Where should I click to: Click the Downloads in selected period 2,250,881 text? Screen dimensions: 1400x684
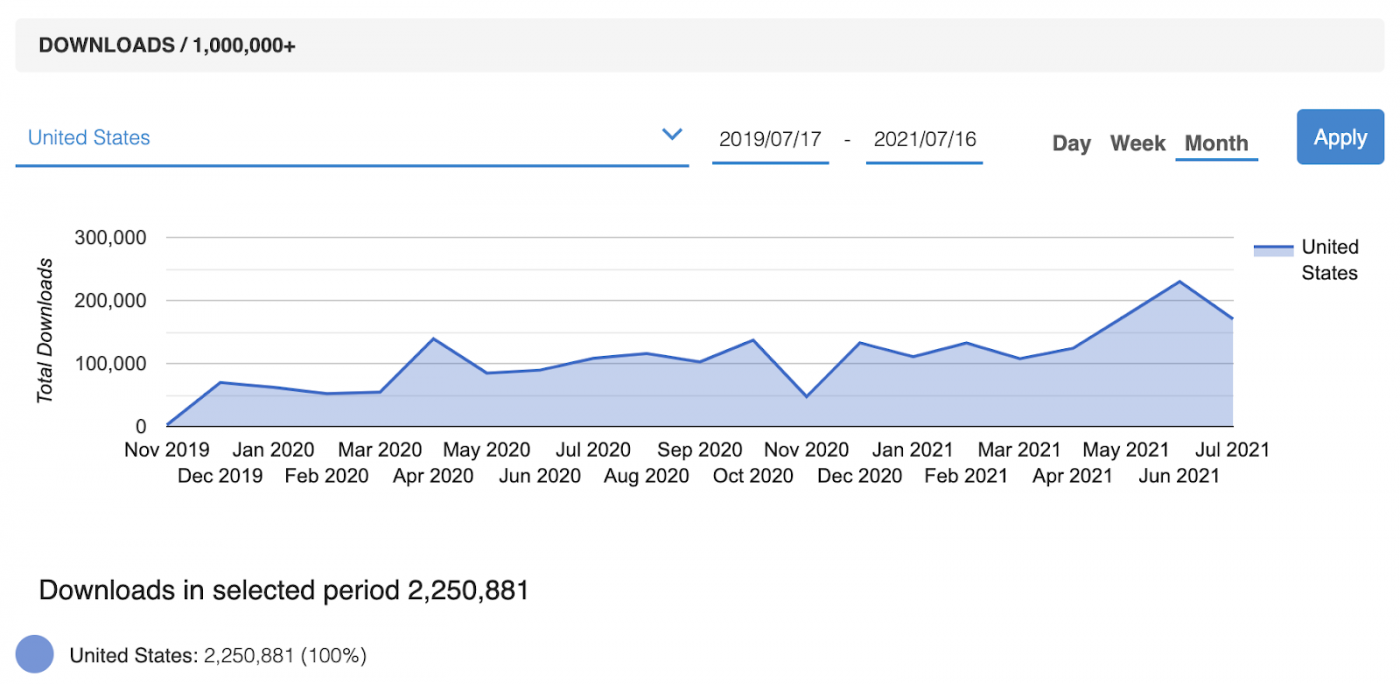pos(283,590)
